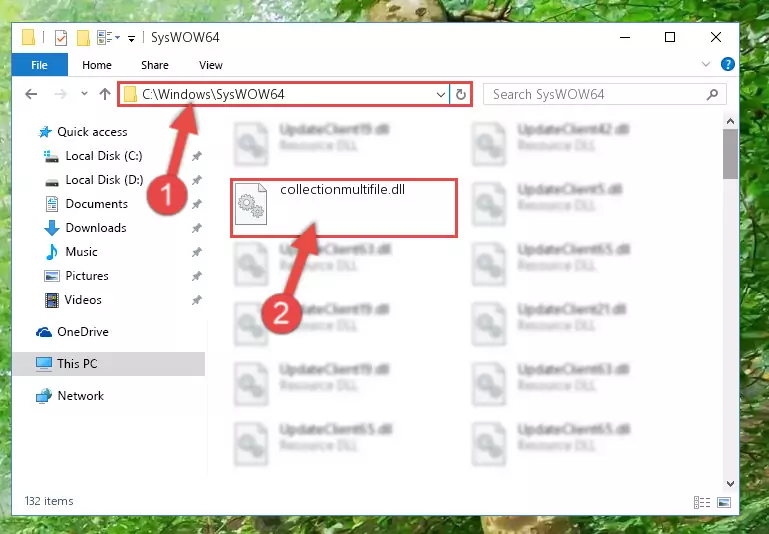769x534 pixels.
Task: Click the New Folder icon in quick access toolbar
Action: coord(83,38)
